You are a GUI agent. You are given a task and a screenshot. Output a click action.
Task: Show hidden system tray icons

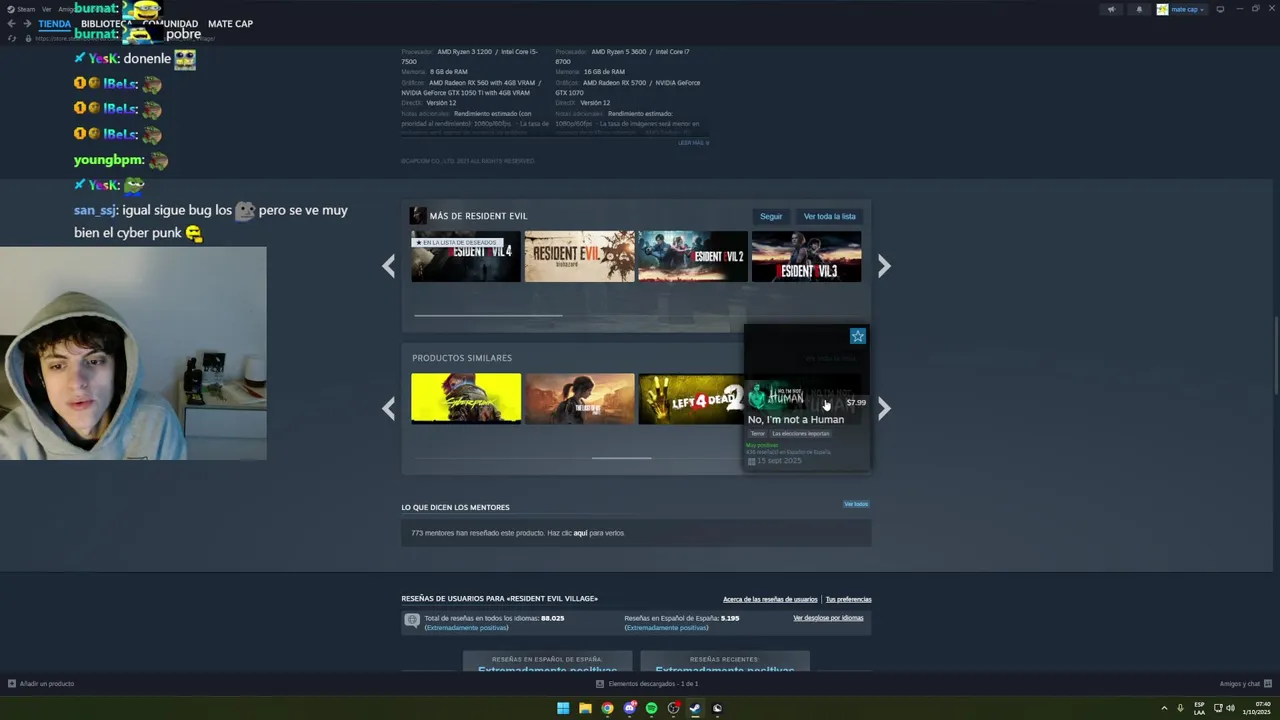point(1164,708)
